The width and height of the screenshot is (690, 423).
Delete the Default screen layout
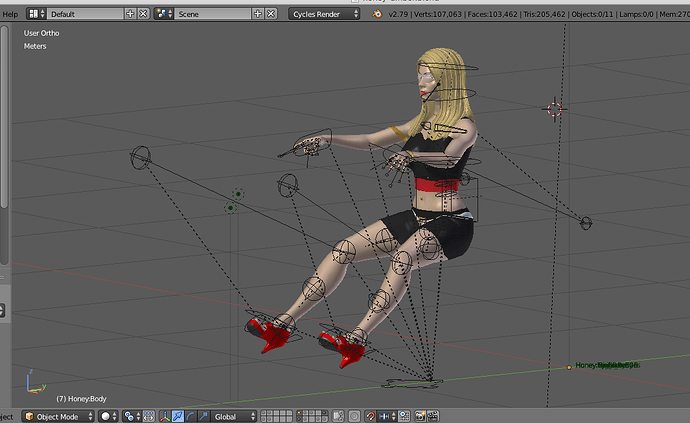click(143, 14)
